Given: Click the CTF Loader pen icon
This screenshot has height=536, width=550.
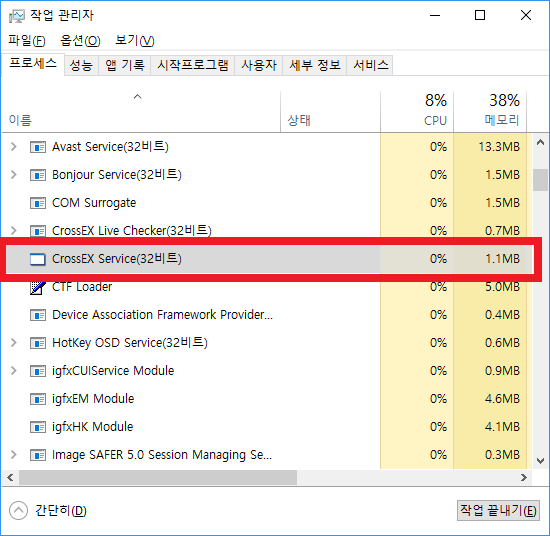Looking at the screenshot, I should [38, 288].
